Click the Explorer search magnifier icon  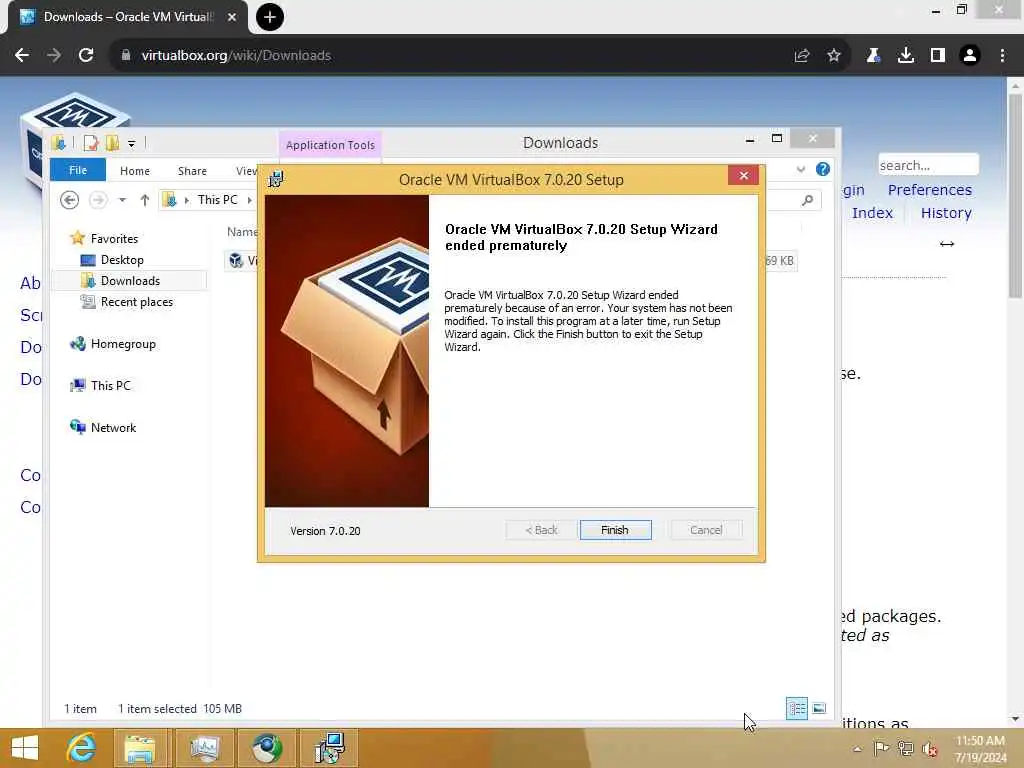(808, 200)
